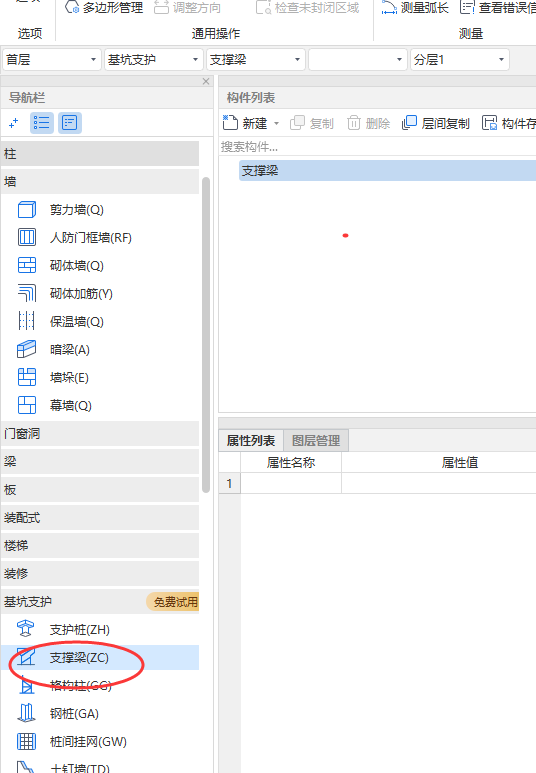Expand the 装修 category
Screen dimensions: 536x773
pyautogui.click(x=100, y=574)
